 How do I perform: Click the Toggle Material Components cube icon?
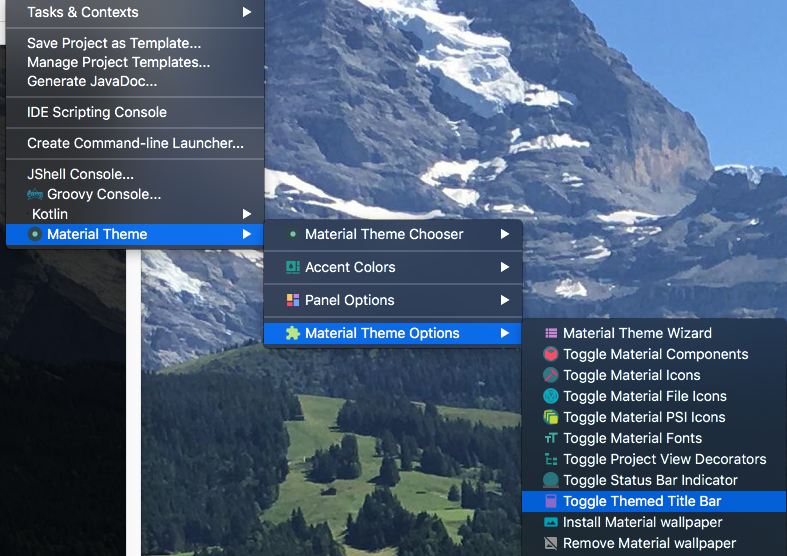[x=551, y=354]
